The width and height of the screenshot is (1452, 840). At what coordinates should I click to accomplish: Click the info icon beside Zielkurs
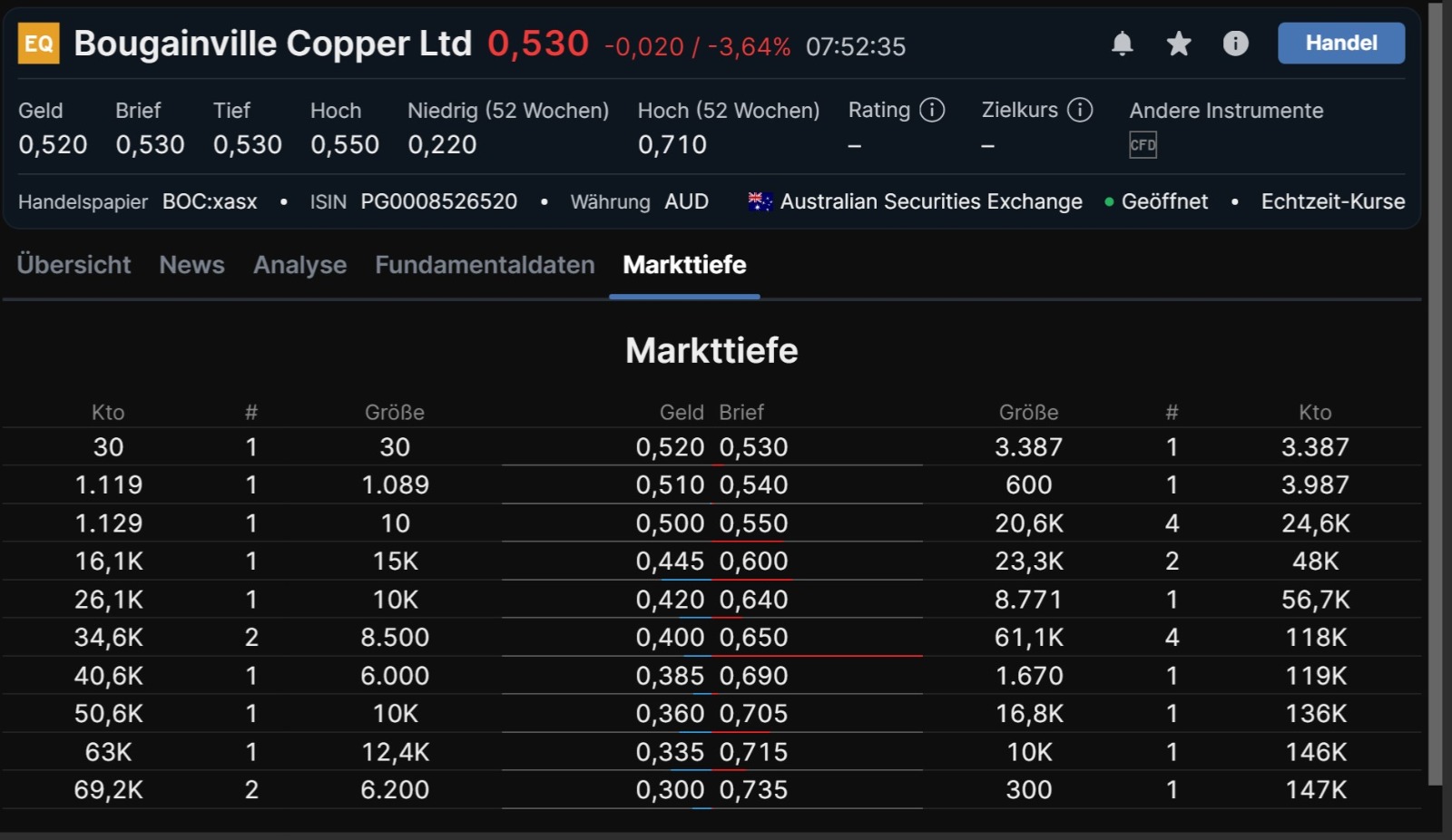tap(1081, 110)
